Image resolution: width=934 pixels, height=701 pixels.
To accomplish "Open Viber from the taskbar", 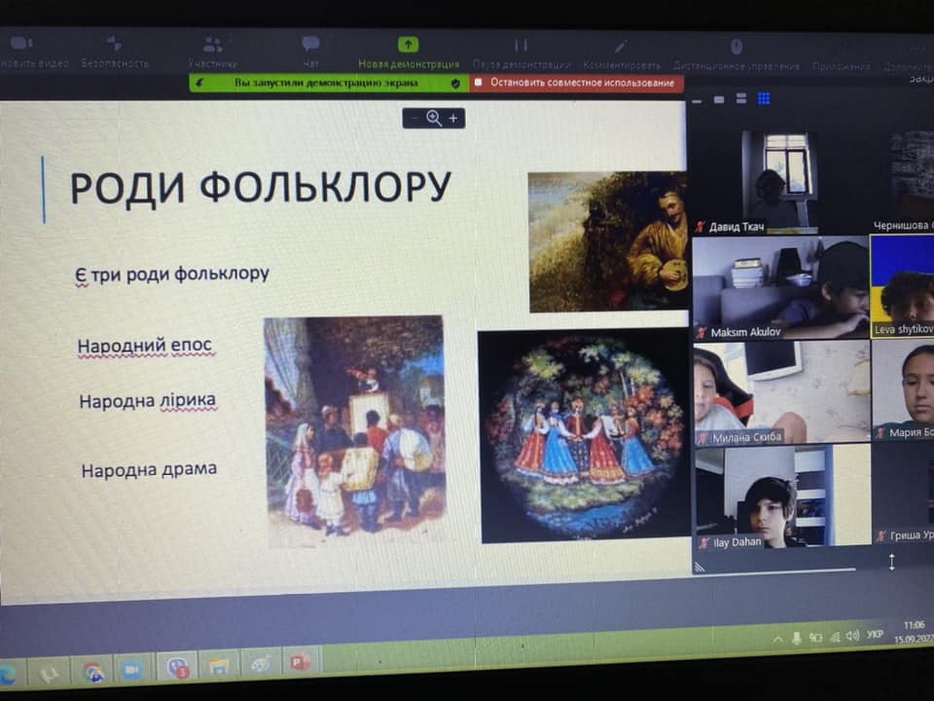I will coord(178,668).
